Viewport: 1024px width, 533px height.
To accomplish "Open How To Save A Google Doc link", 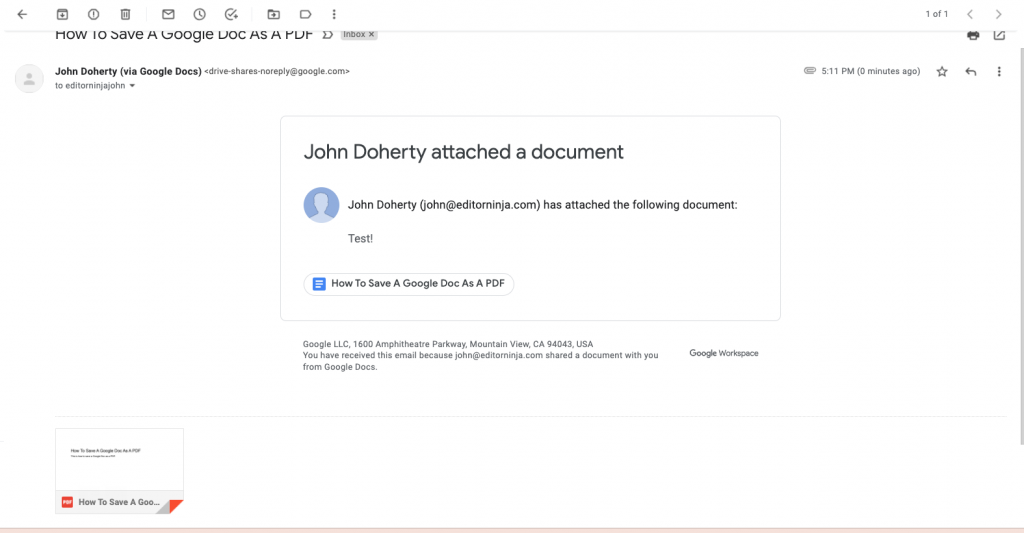I will pyautogui.click(x=409, y=283).
